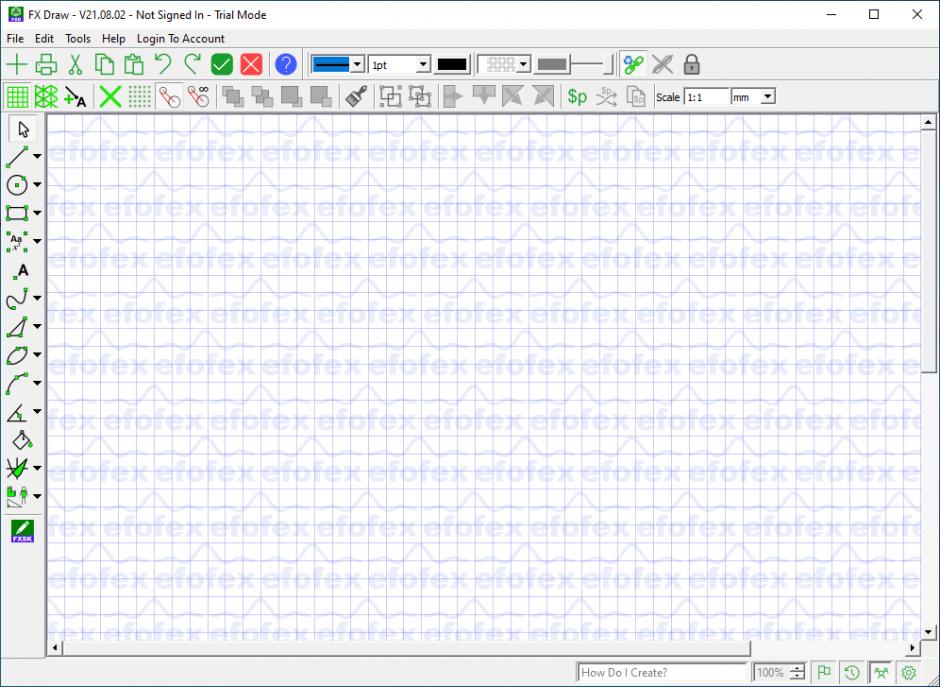
Task: Expand the line tool options arrow
Action: point(37,156)
